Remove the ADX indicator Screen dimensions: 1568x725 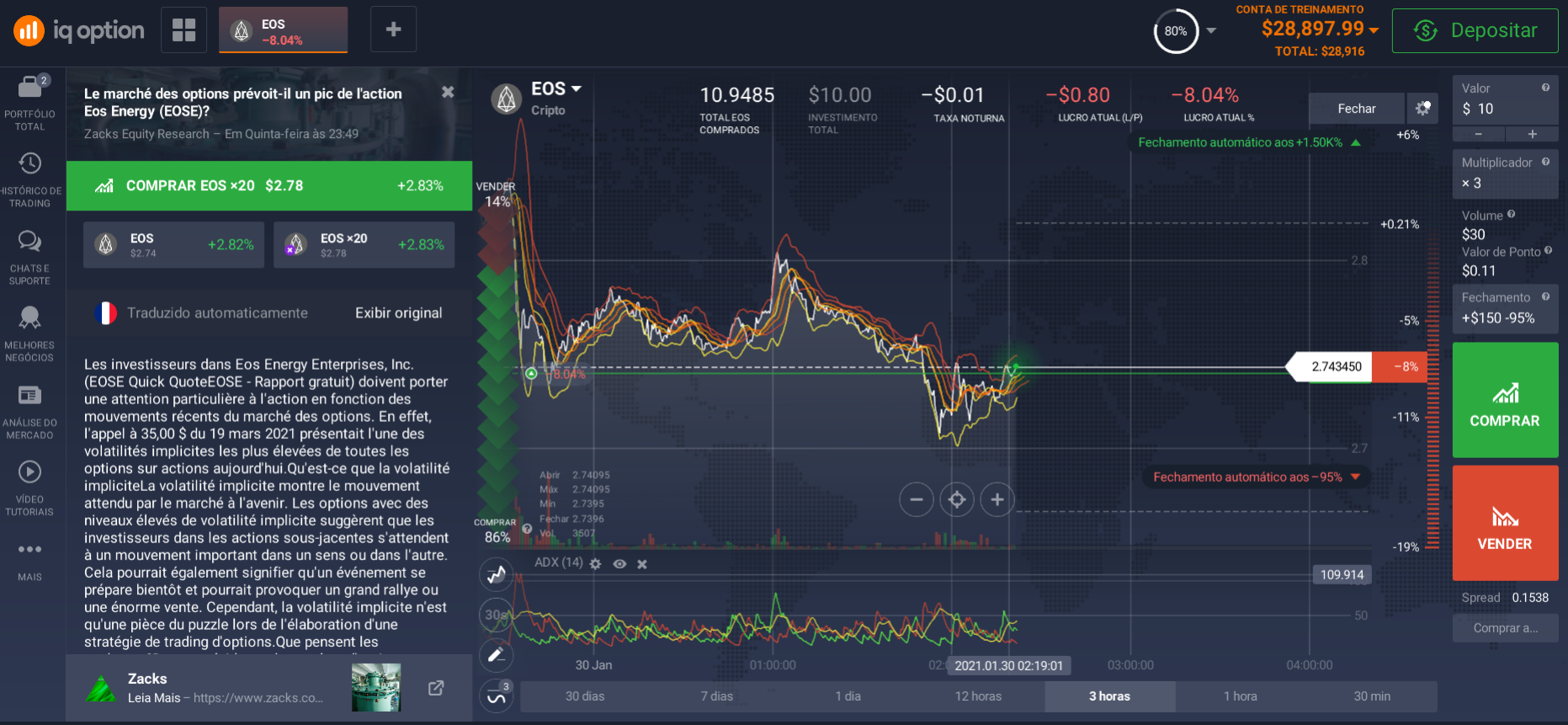coord(642,563)
